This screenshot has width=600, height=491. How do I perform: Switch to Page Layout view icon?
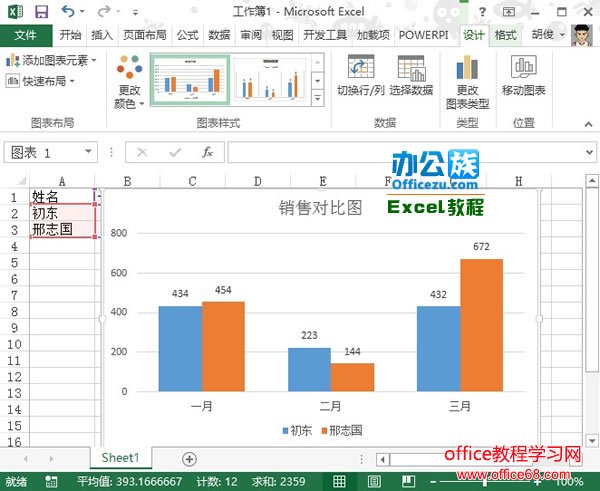tap(373, 481)
